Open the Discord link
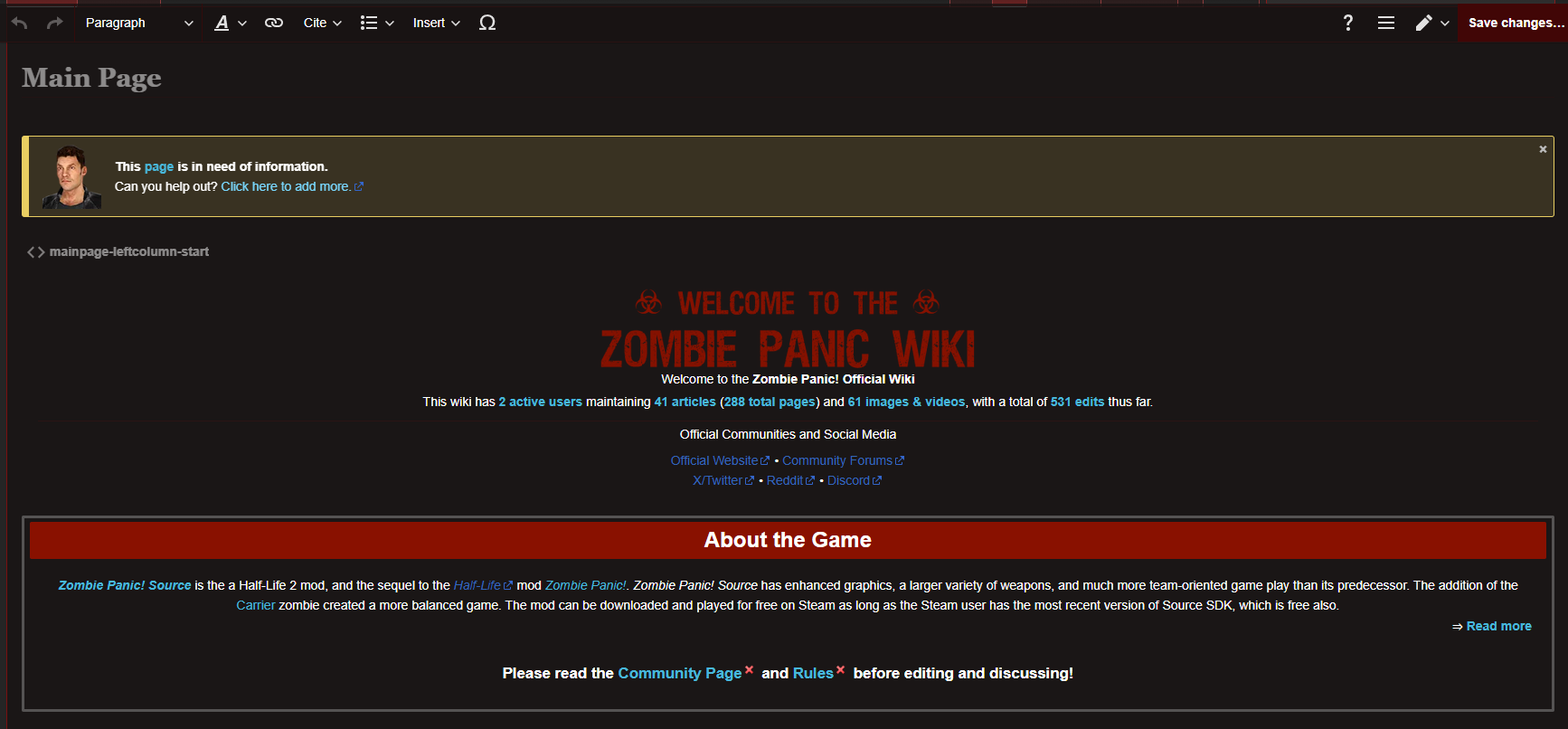1568x729 pixels. tap(848, 480)
